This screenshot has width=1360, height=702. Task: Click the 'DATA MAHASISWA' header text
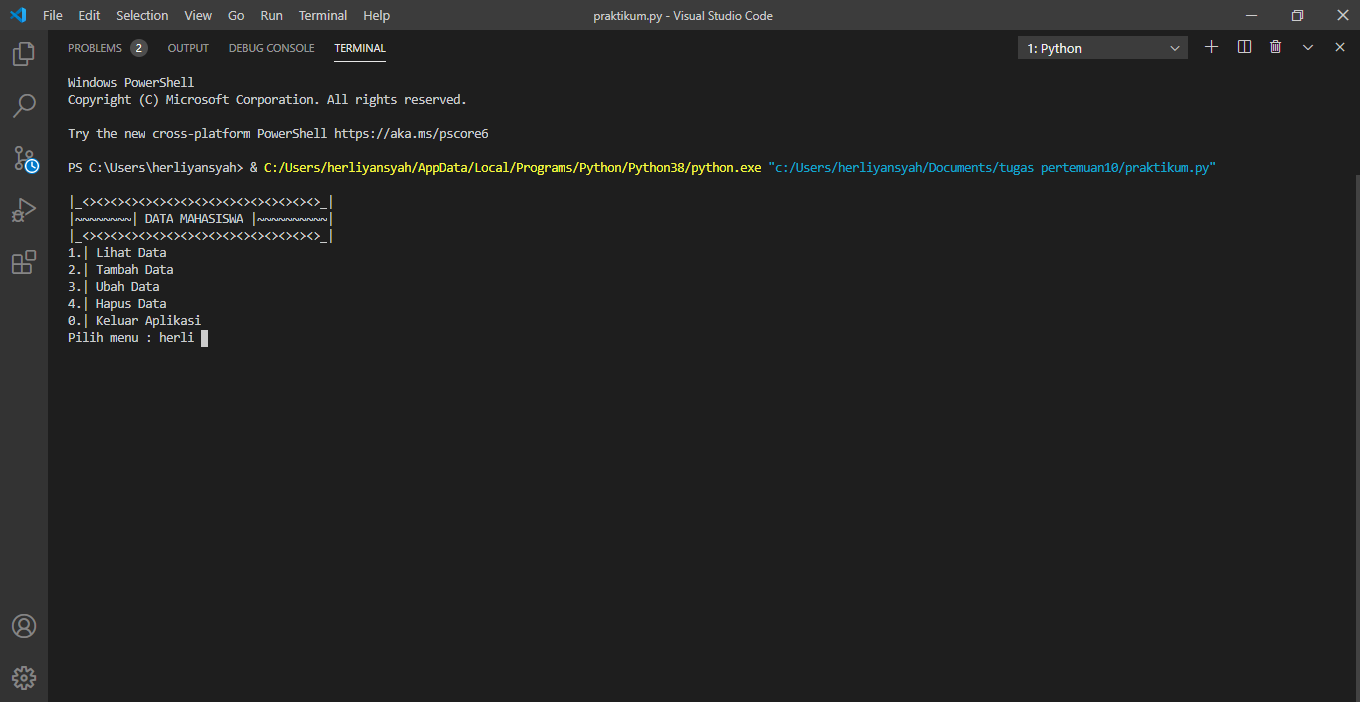click(x=194, y=219)
